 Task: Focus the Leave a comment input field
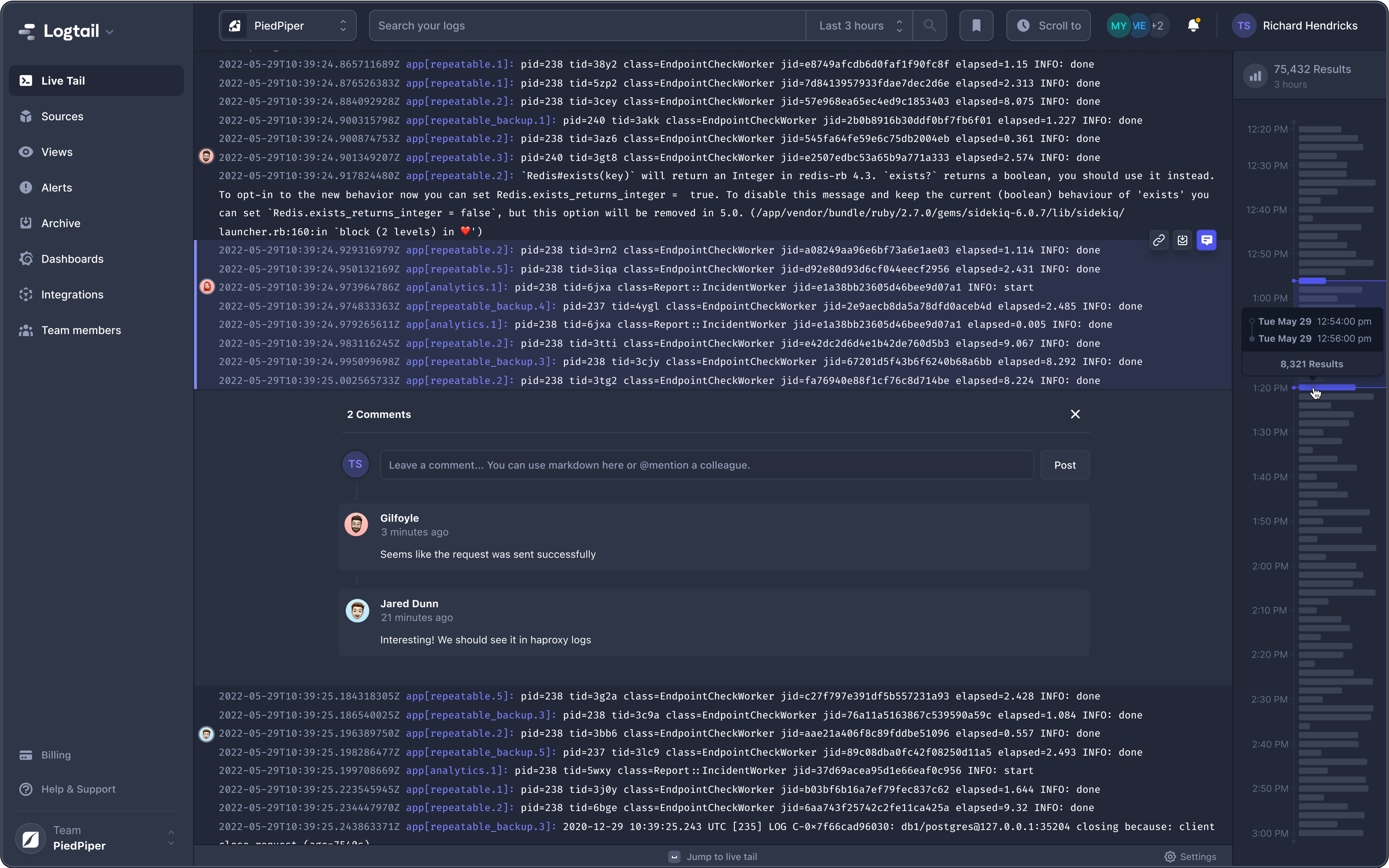(706, 465)
